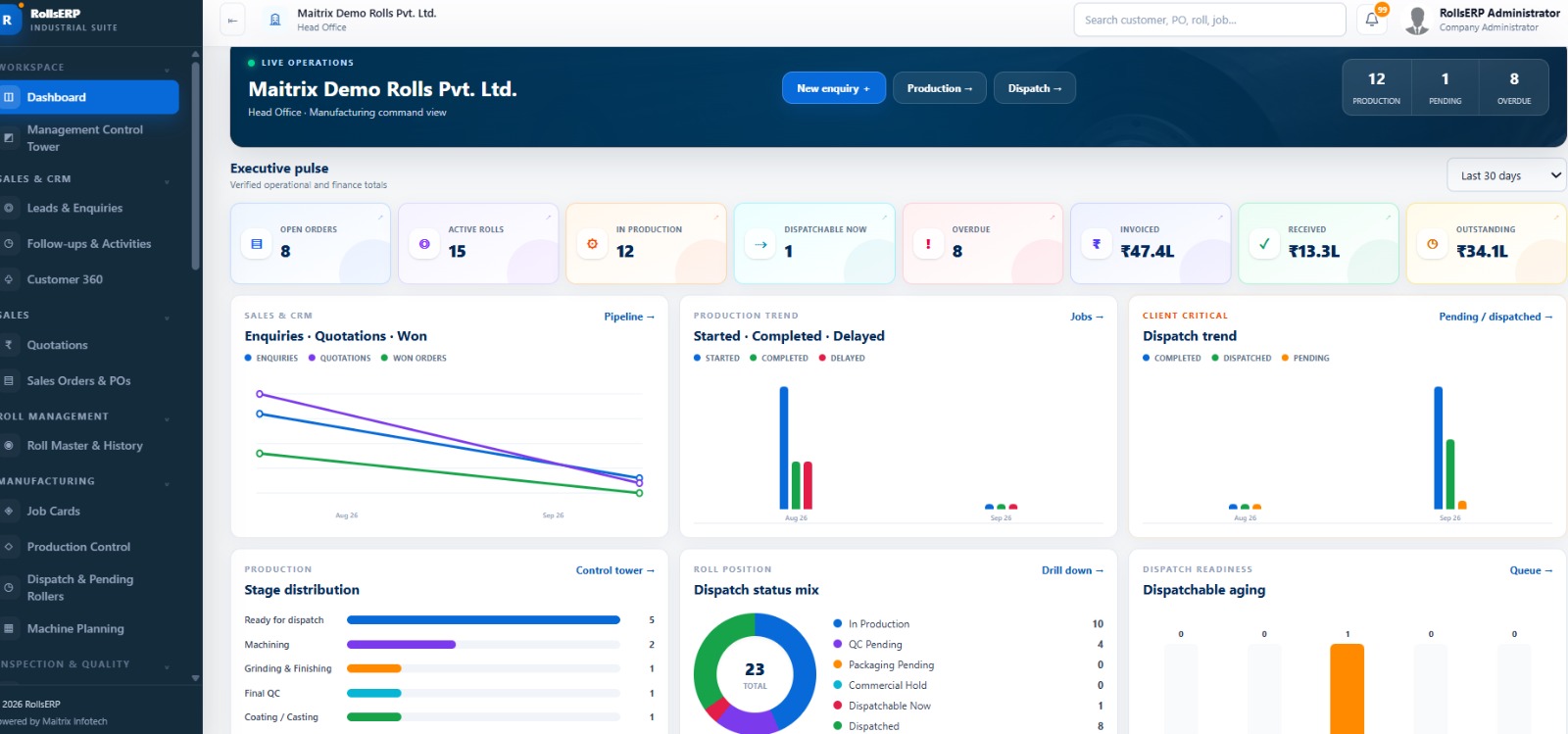1568x734 pixels.
Task: Click the company building icon
Action: click(x=274, y=20)
